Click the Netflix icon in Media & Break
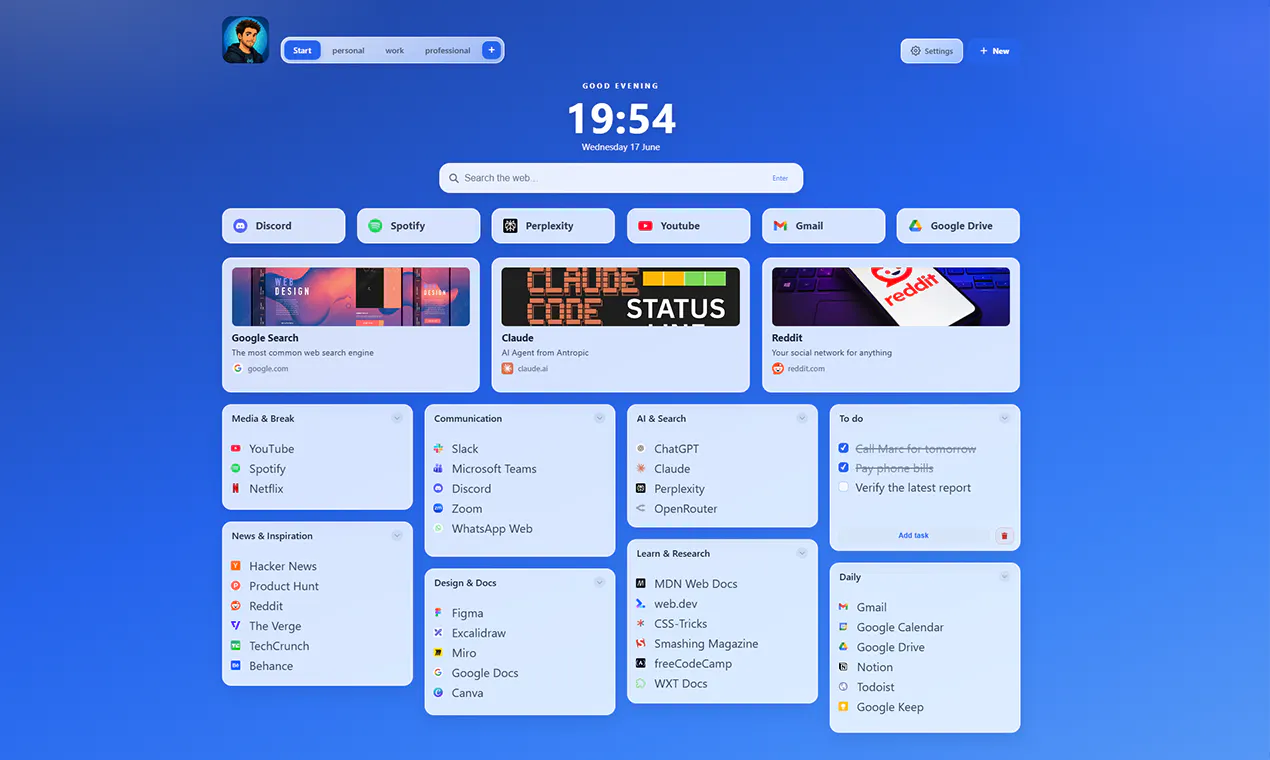This screenshot has width=1270, height=760. 236,489
